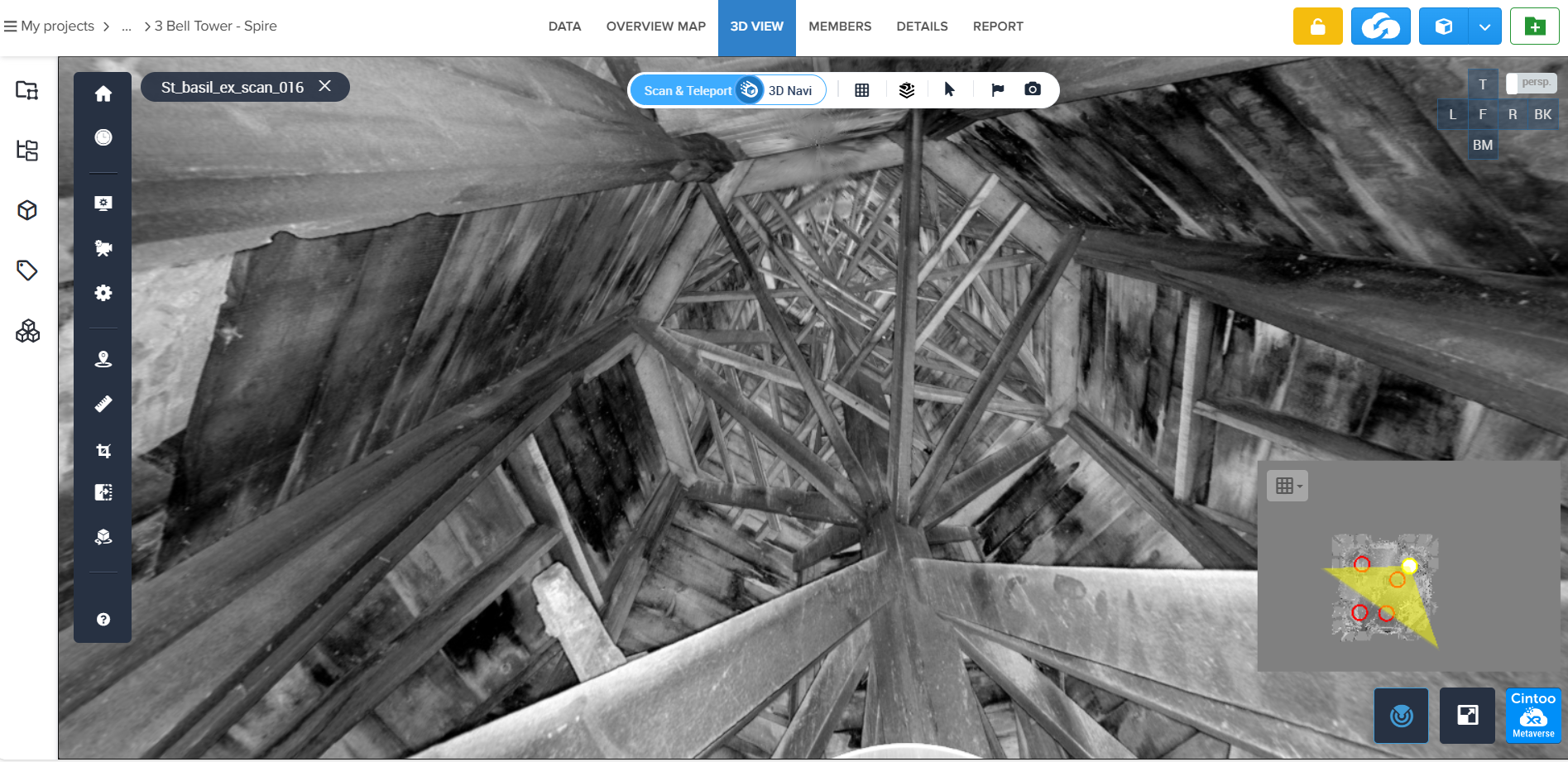Click the Home icon in the dark toolbar
Screen dimensions: 1568x762
click(x=103, y=93)
